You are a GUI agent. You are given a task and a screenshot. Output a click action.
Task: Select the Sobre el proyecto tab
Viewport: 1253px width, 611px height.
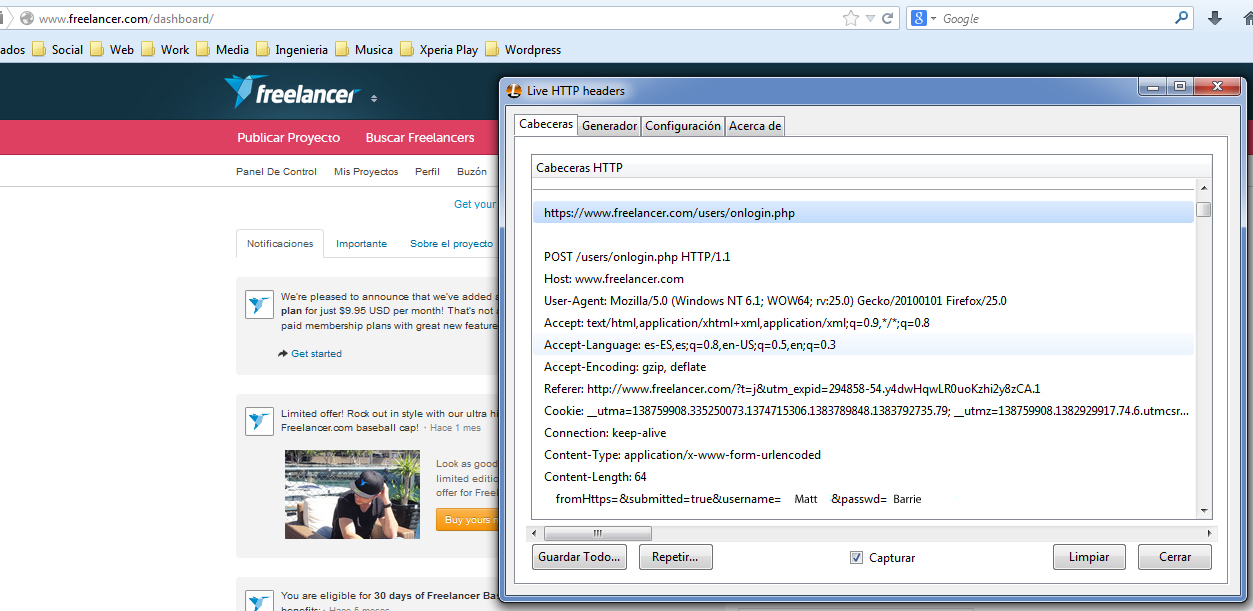click(x=451, y=244)
